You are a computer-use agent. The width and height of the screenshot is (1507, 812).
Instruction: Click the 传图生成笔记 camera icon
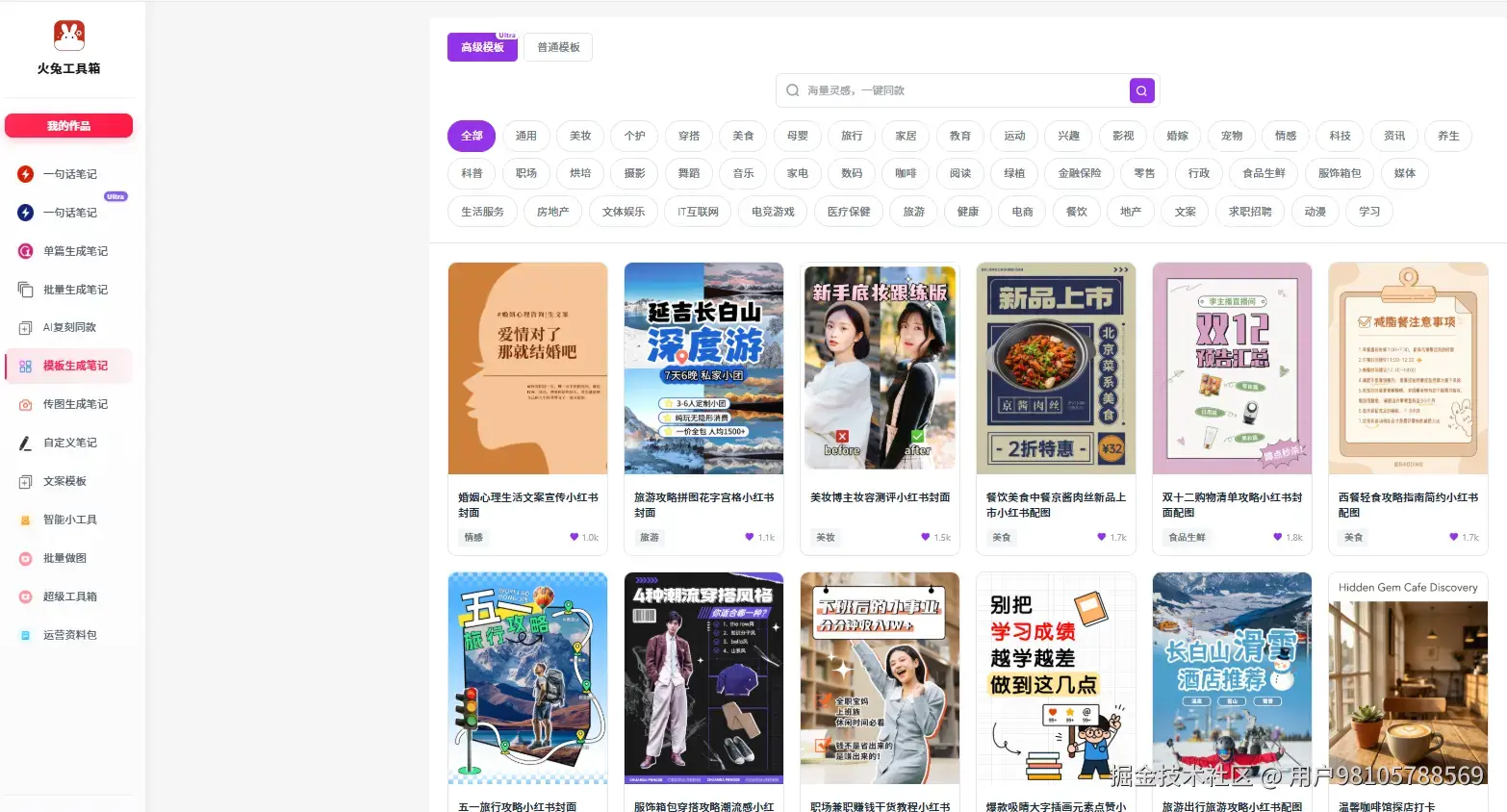(x=26, y=405)
